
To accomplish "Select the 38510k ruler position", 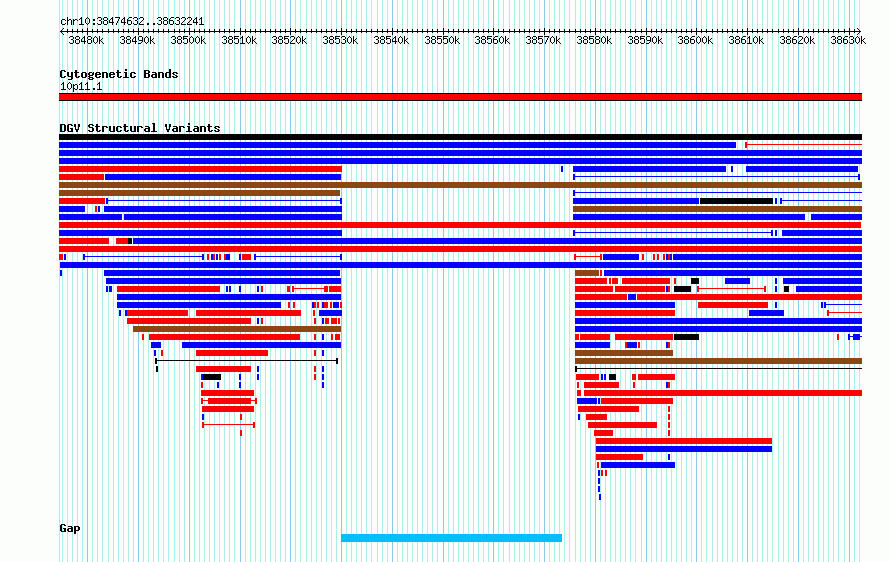I will (239, 40).
